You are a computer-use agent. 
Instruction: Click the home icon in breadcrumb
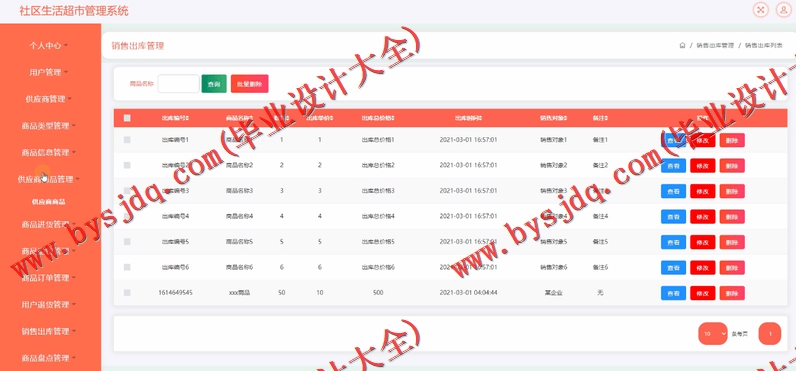point(682,46)
